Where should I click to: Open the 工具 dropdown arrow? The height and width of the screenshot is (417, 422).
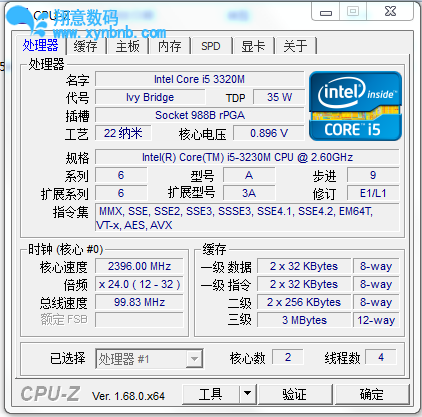pos(248,394)
